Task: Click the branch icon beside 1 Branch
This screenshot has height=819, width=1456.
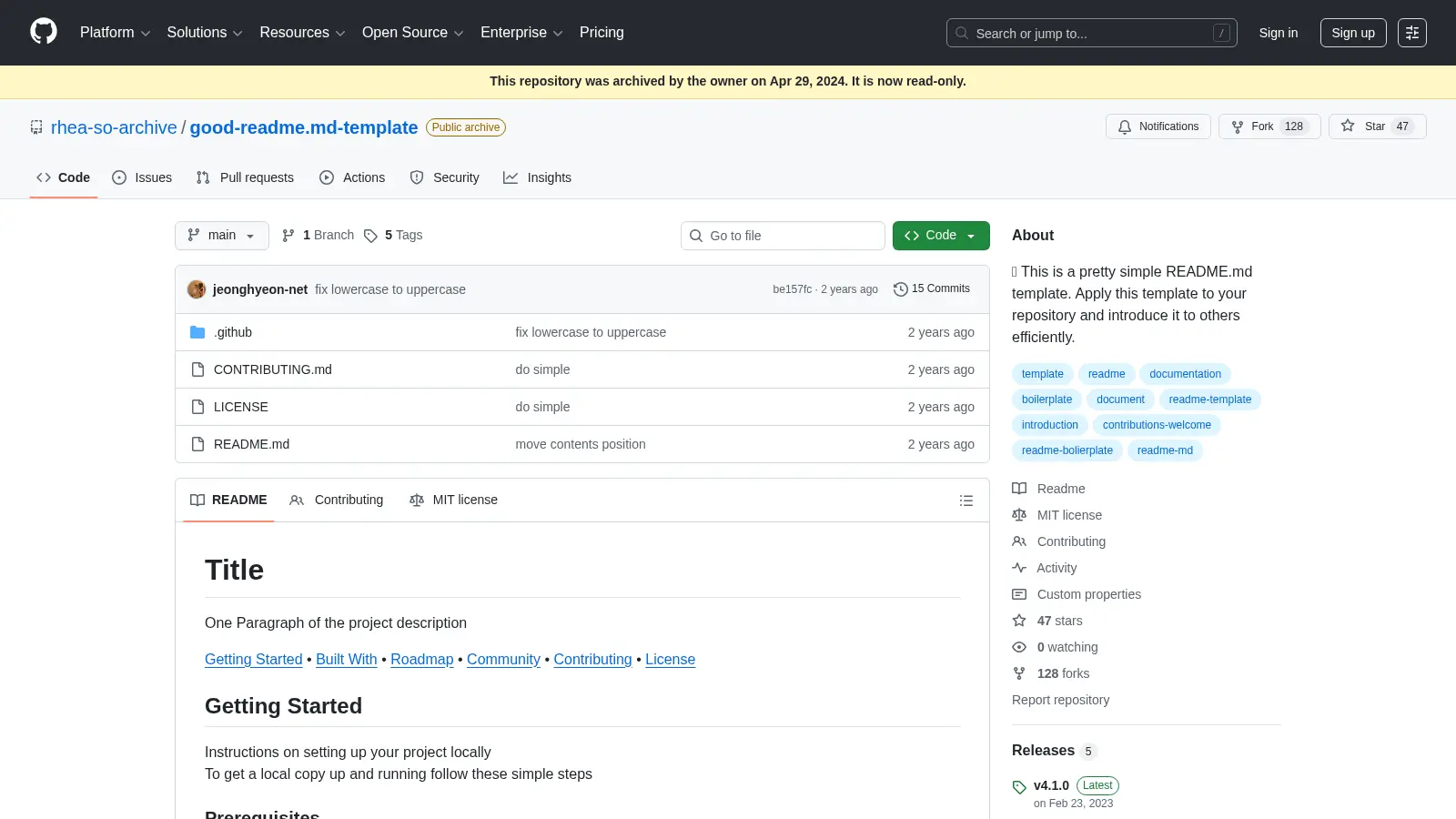Action: pos(288,235)
